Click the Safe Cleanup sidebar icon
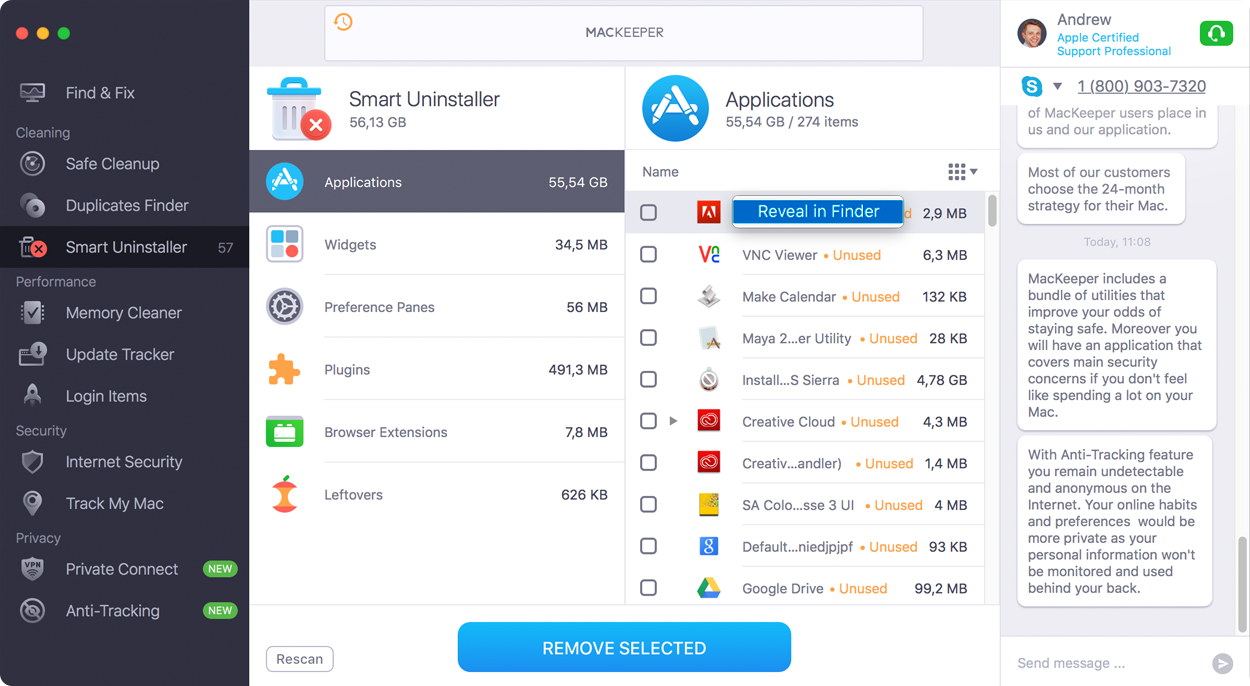 (x=32, y=164)
